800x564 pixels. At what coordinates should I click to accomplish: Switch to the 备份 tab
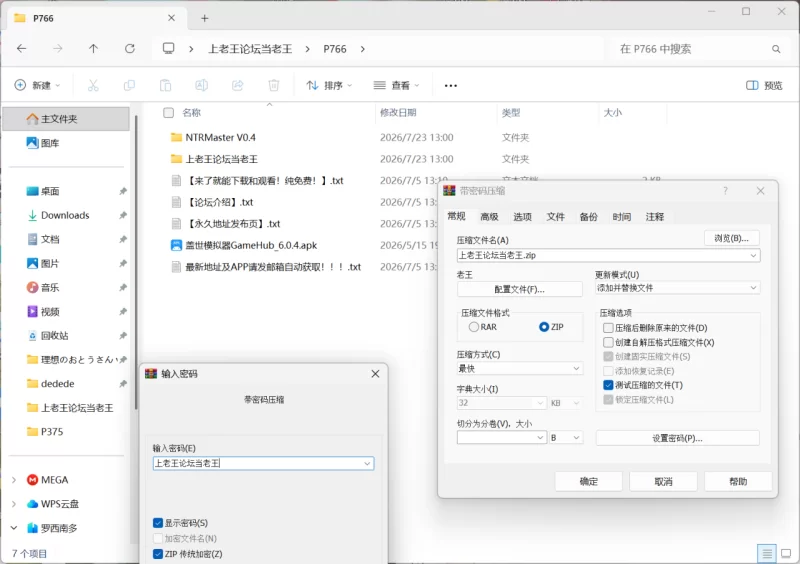click(x=588, y=217)
